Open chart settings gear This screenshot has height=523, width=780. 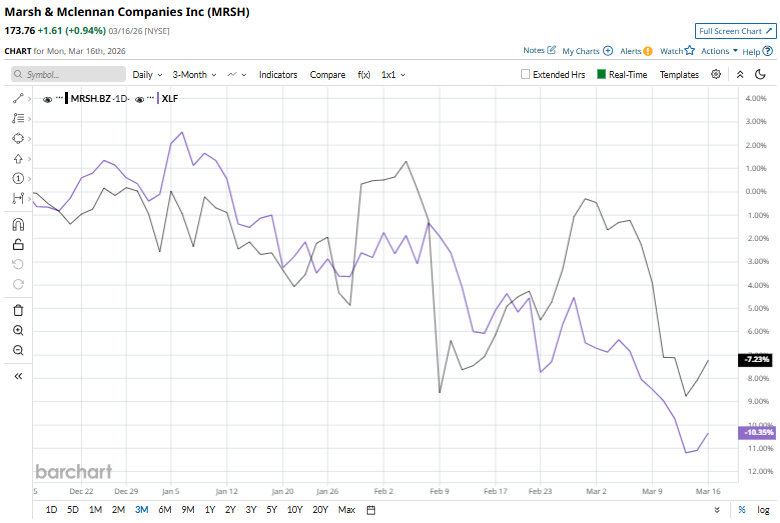[716, 74]
